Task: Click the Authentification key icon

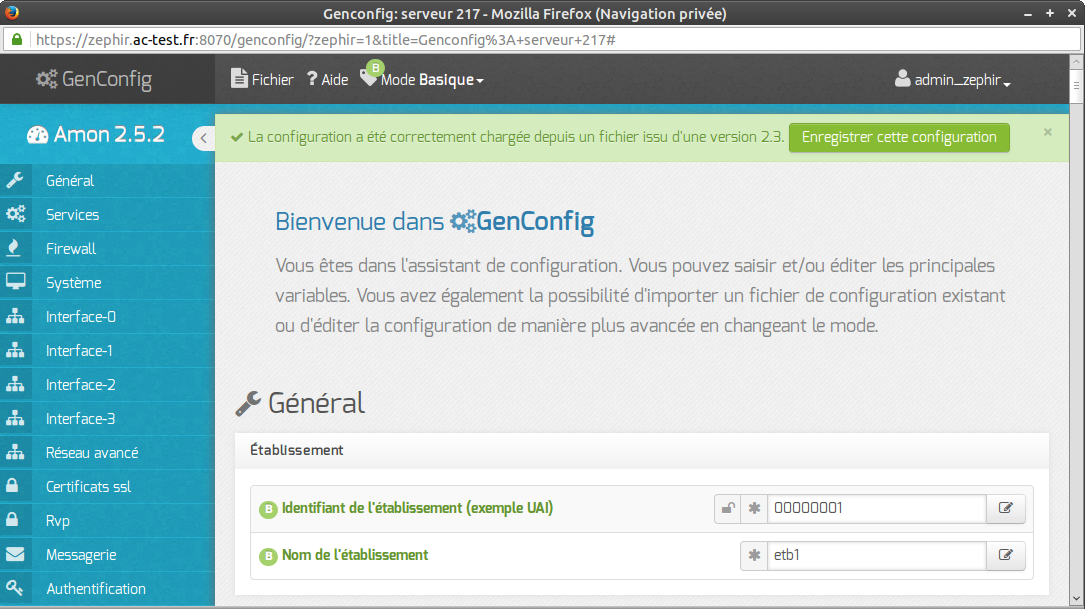Action: 15,588
